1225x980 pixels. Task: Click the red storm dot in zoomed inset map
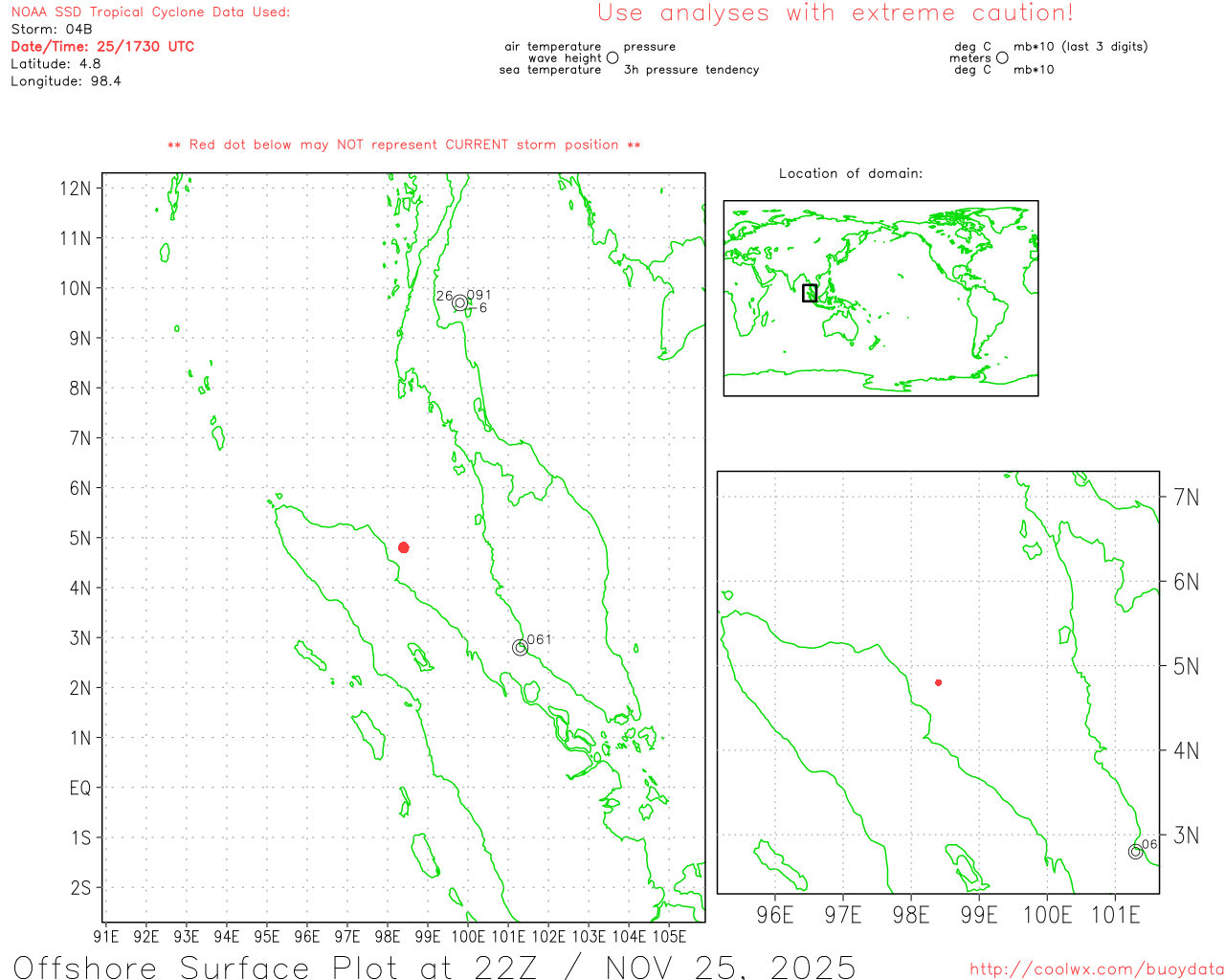[938, 682]
